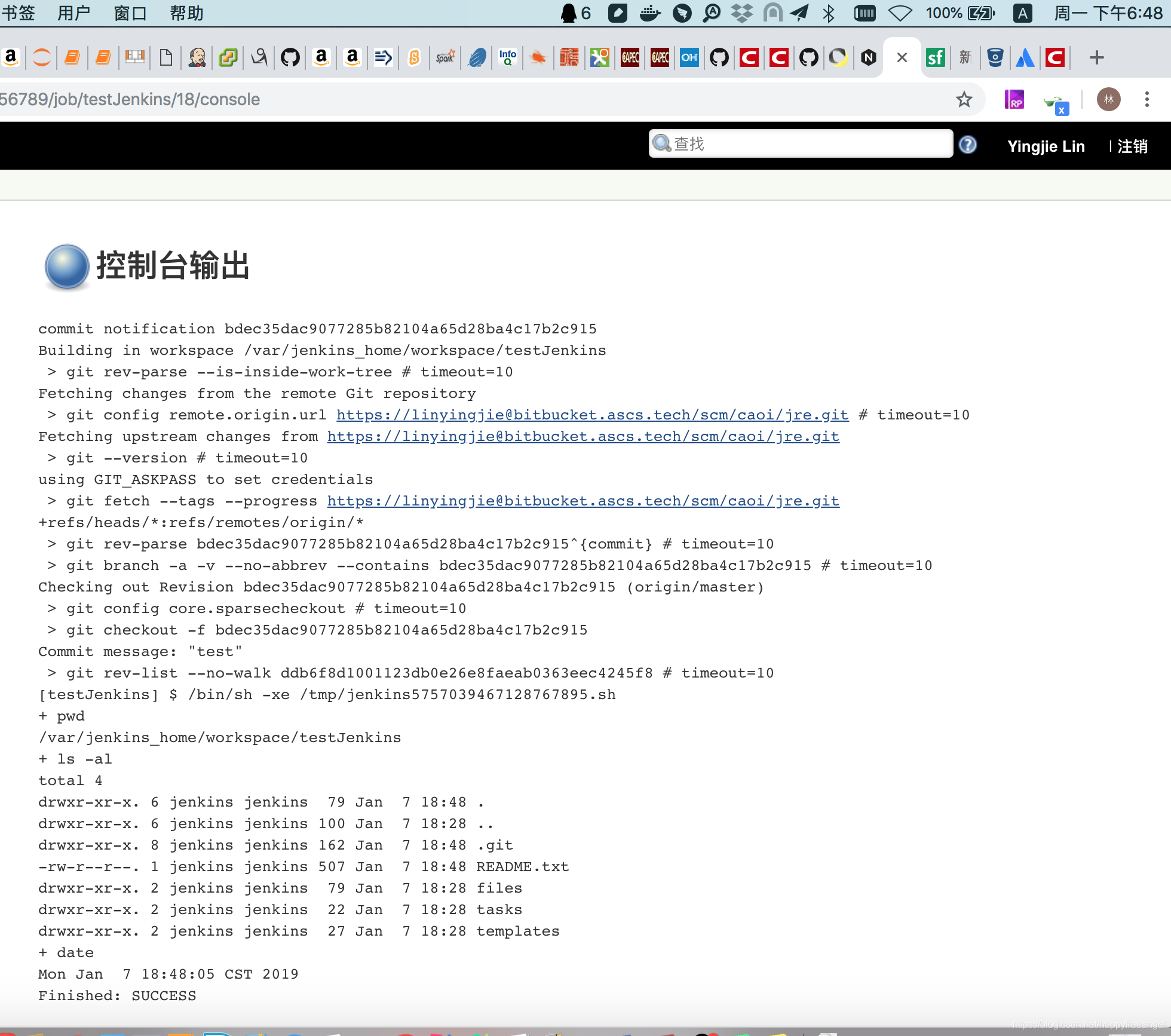
Task: Switch to the Jenkins butler tab
Action: point(197,58)
